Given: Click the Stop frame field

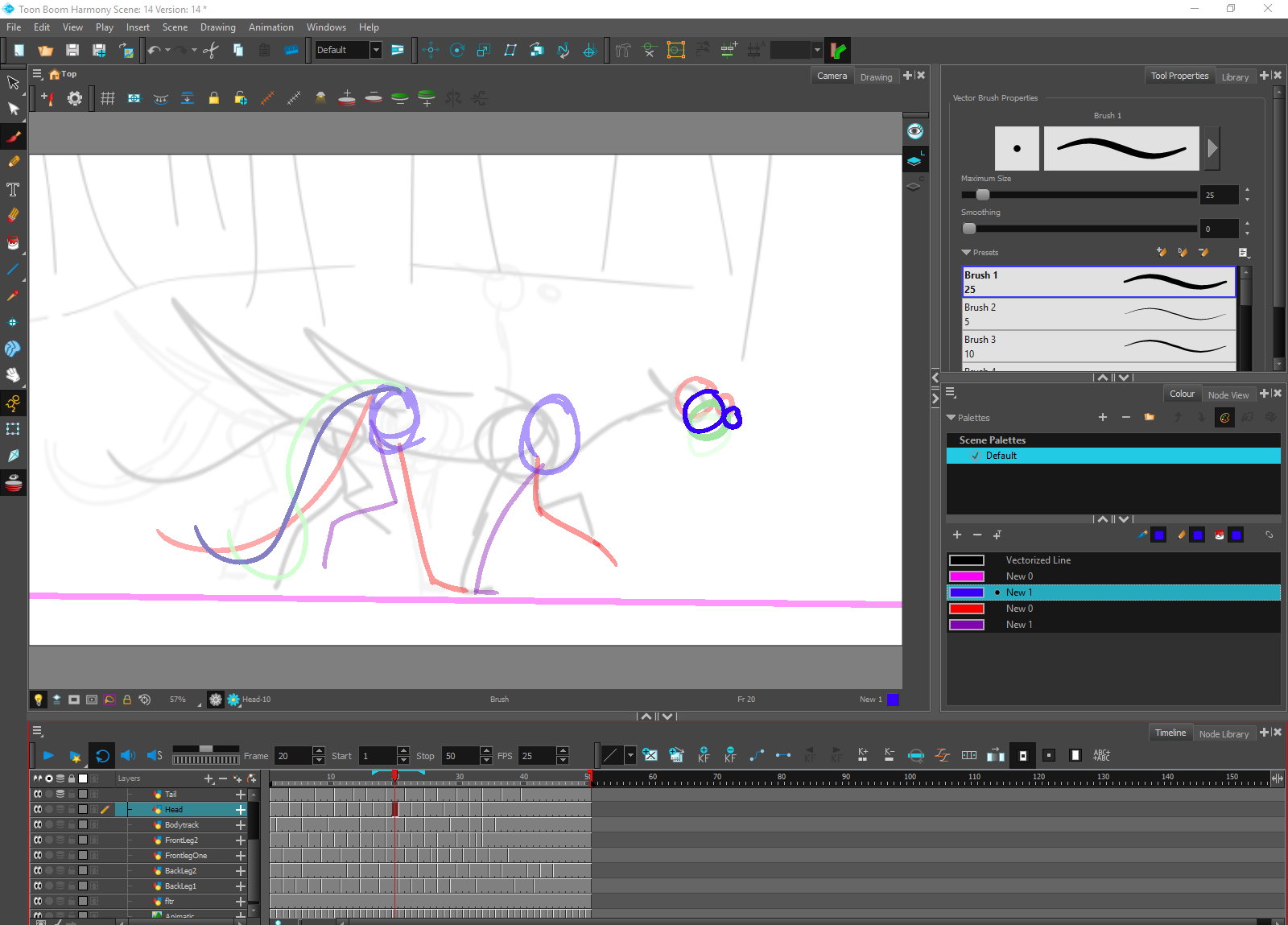Looking at the screenshot, I should (x=460, y=756).
